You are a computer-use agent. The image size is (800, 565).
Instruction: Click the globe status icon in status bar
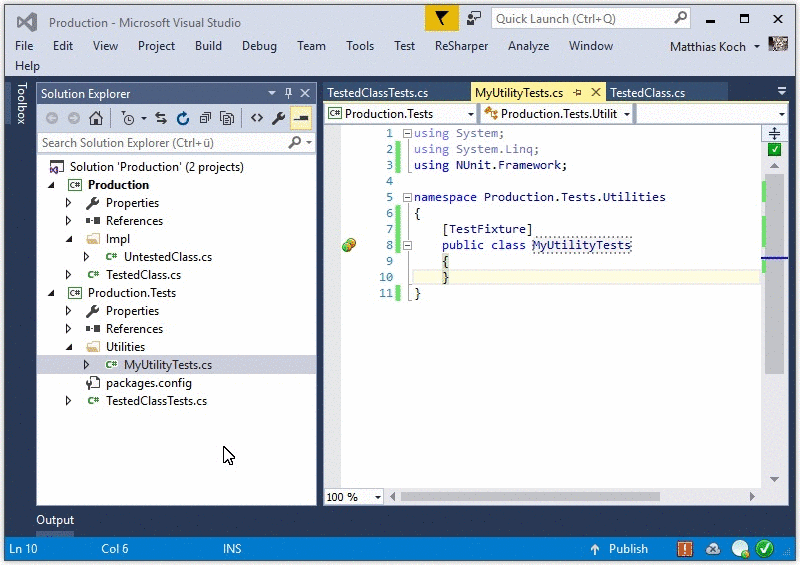[740, 549]
